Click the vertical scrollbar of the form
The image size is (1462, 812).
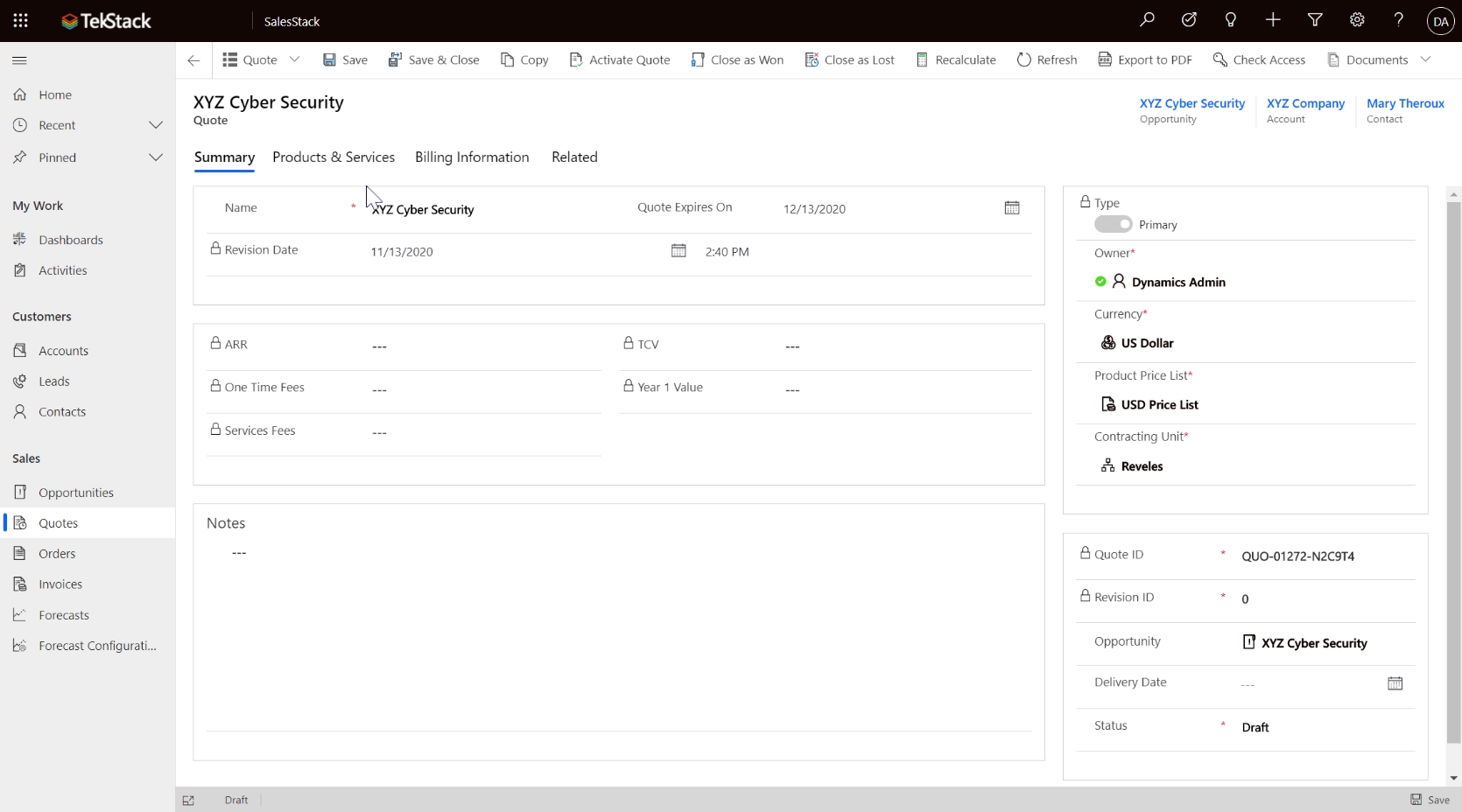tap(1453, 472)
